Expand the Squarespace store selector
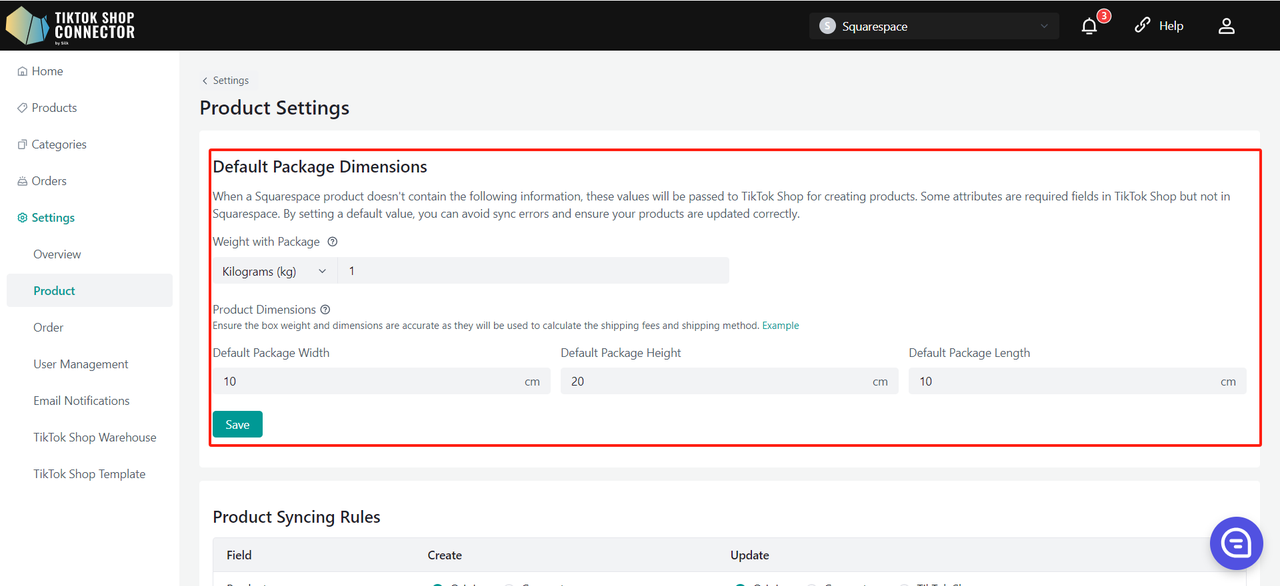 934,26
